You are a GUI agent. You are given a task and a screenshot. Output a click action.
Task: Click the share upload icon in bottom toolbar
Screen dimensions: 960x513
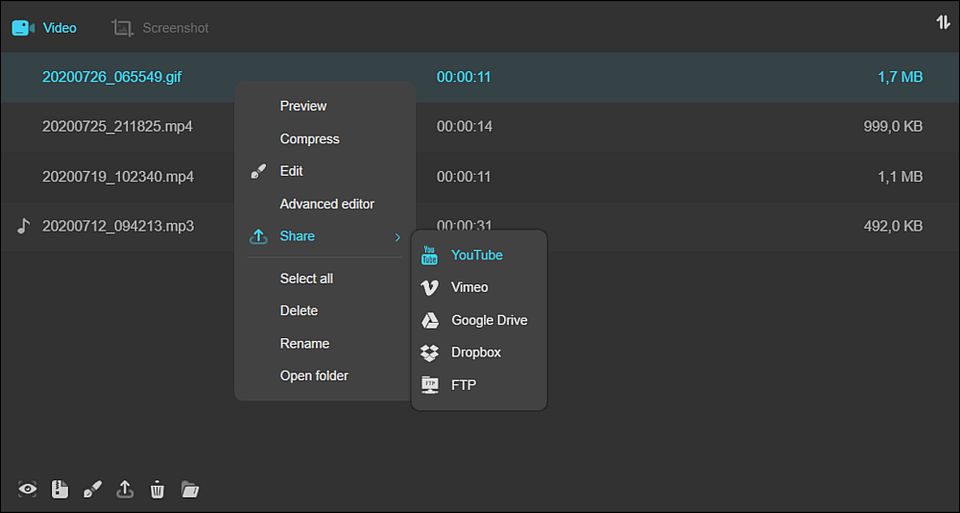125,489
